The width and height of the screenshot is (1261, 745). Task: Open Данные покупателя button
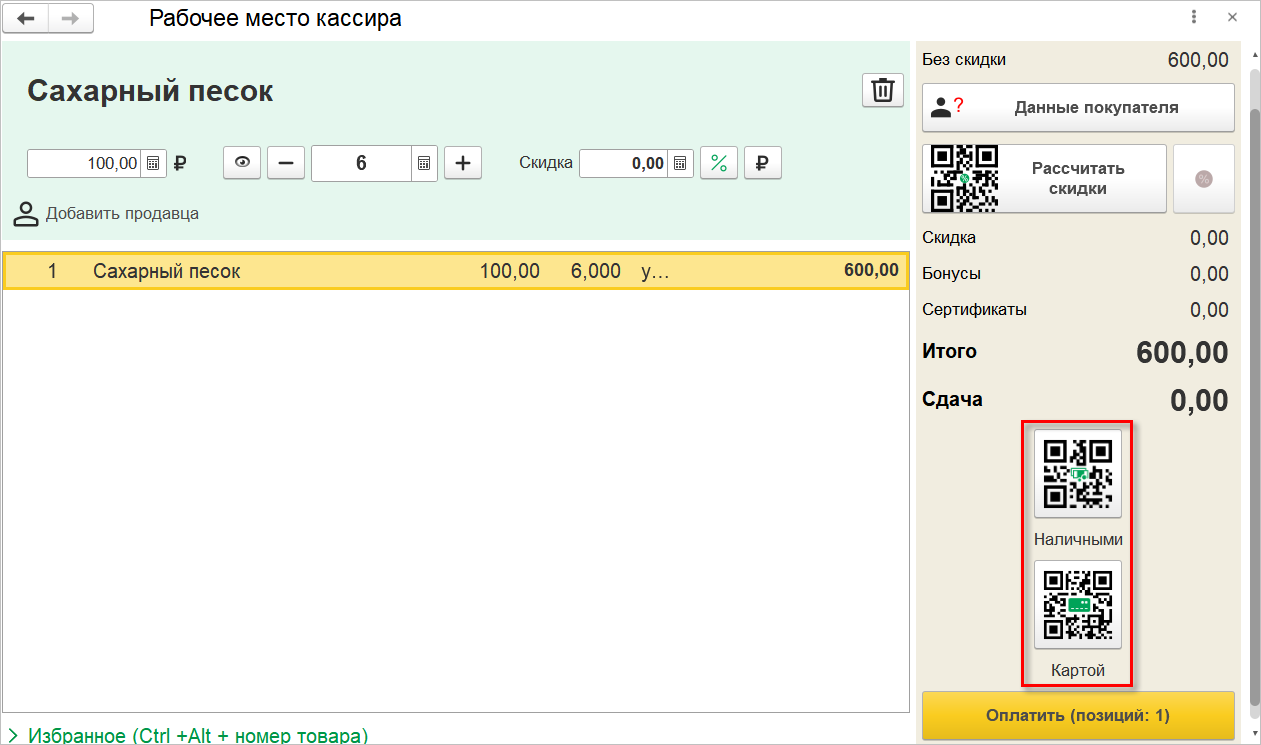point(1078,107)
